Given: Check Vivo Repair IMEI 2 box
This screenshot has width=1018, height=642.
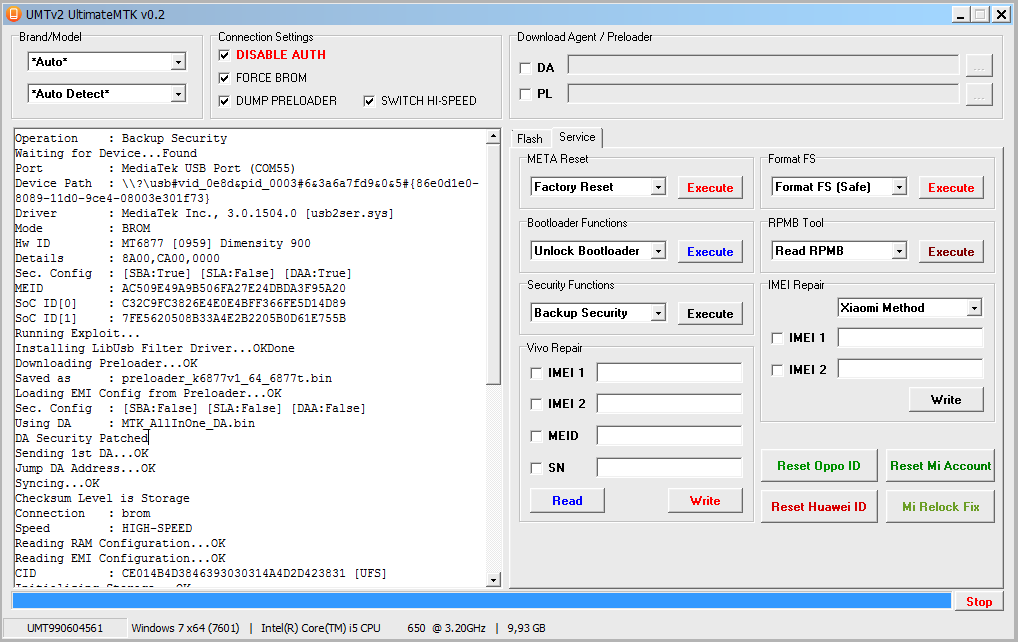Looking at the screenshot, I should [536, 404].
